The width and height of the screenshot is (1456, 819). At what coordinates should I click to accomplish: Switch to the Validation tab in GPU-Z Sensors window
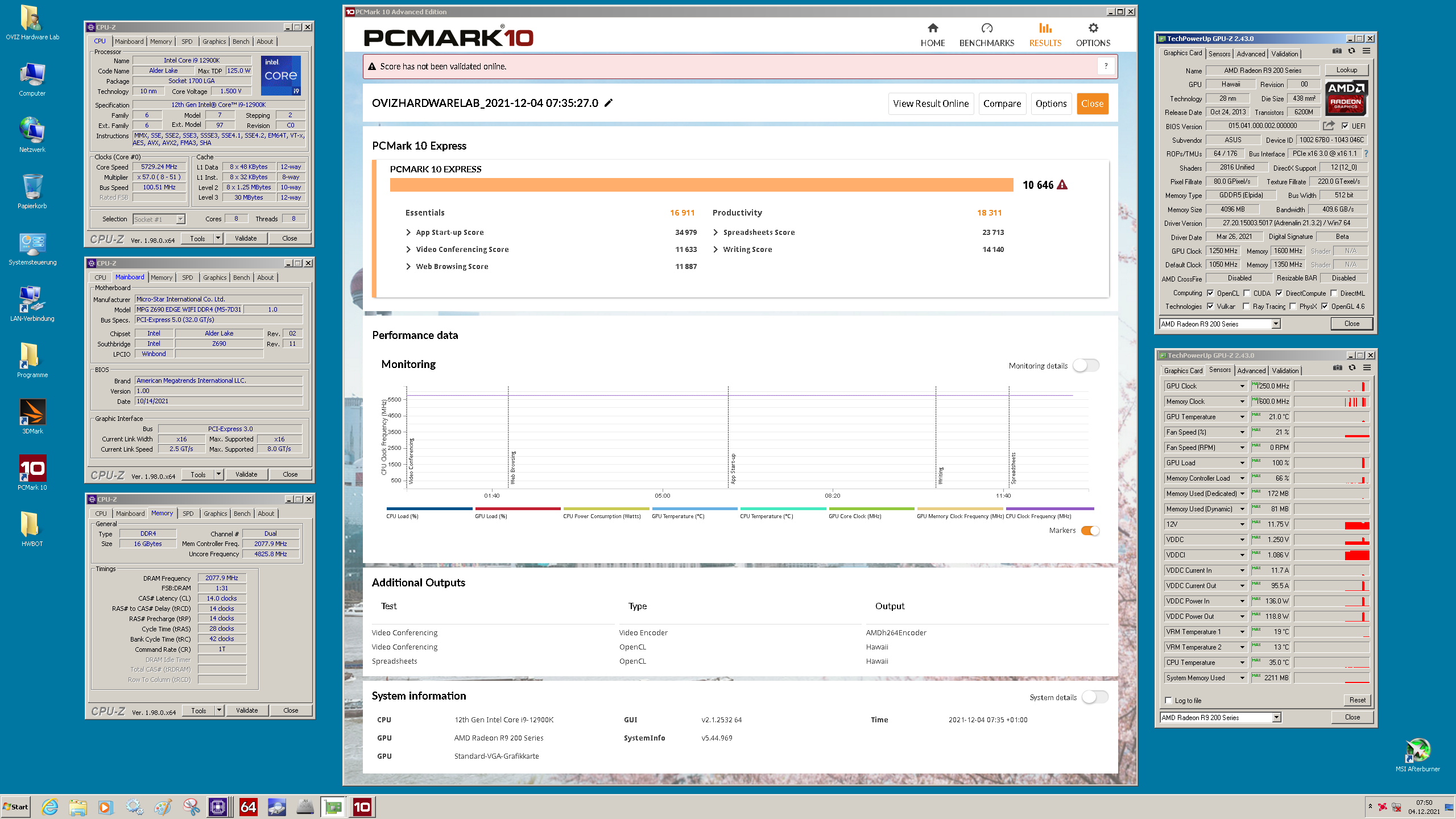coord(1285,371)
